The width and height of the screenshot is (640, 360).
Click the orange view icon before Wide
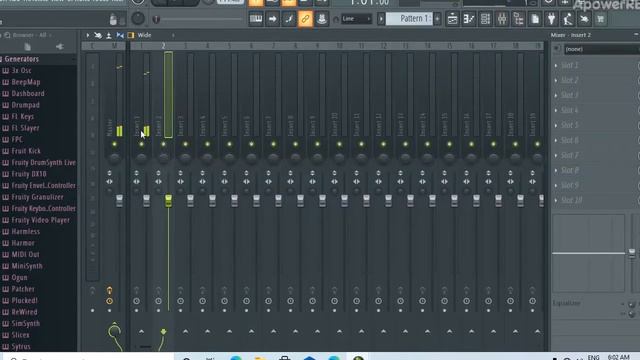tap(131, 36)
